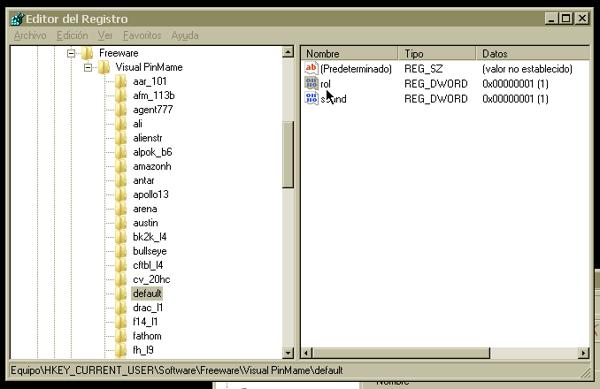Click the amazonh folder icon
The width and height of the screenshot is (600, 389).
[x=121, y=166]
